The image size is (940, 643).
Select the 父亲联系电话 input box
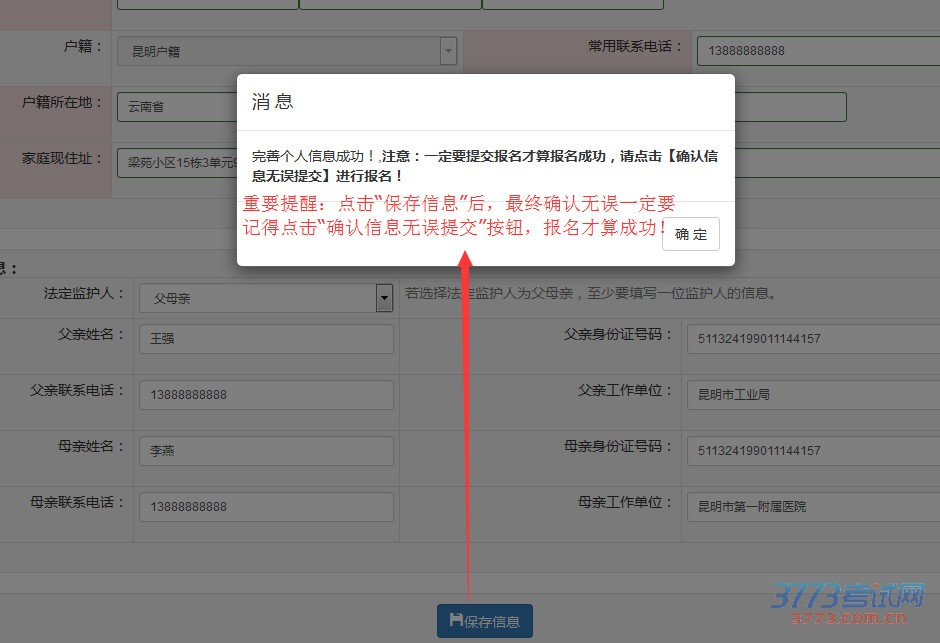tap(265, 395)
